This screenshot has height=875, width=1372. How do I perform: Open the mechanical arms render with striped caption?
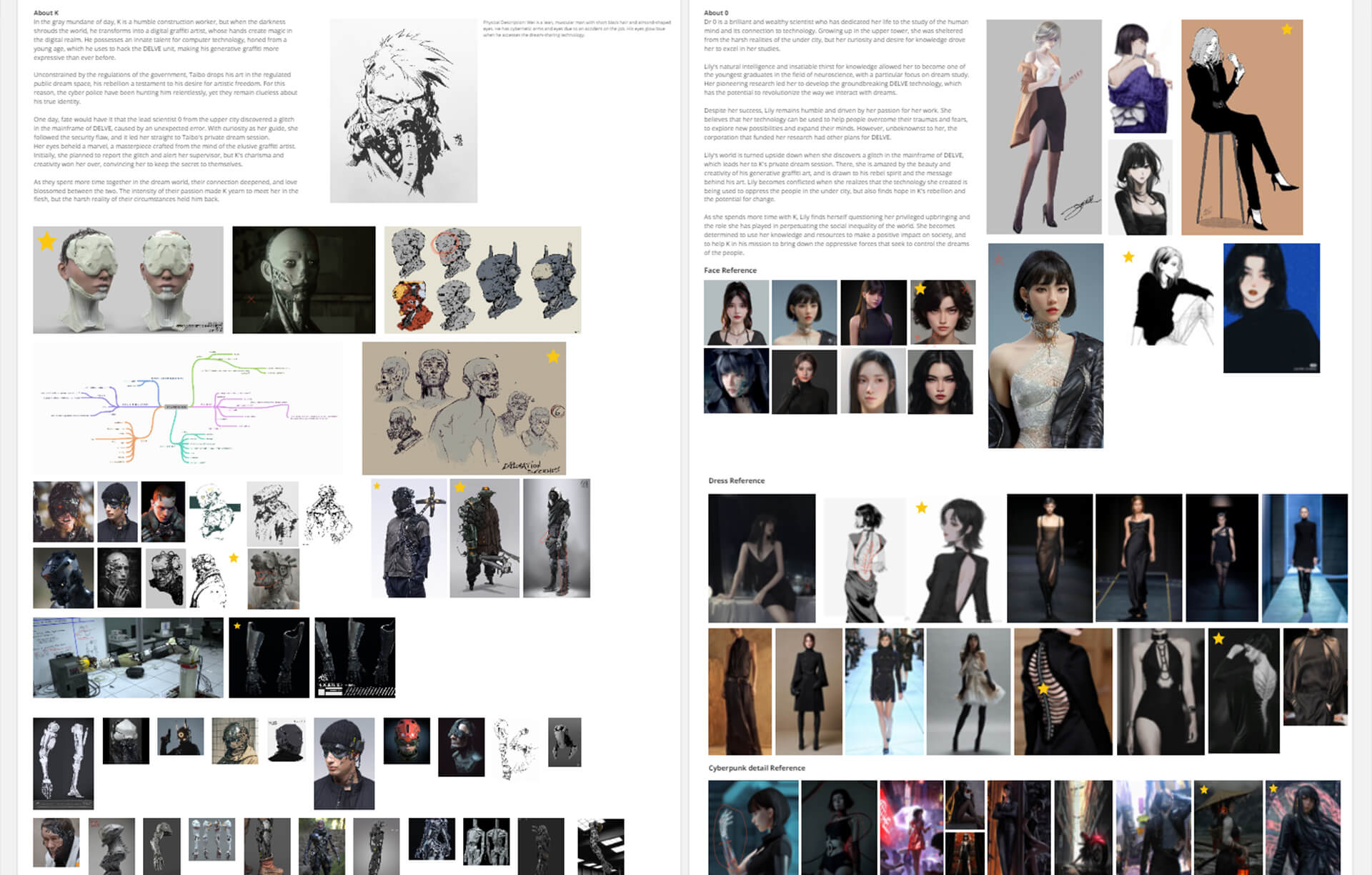355,658
